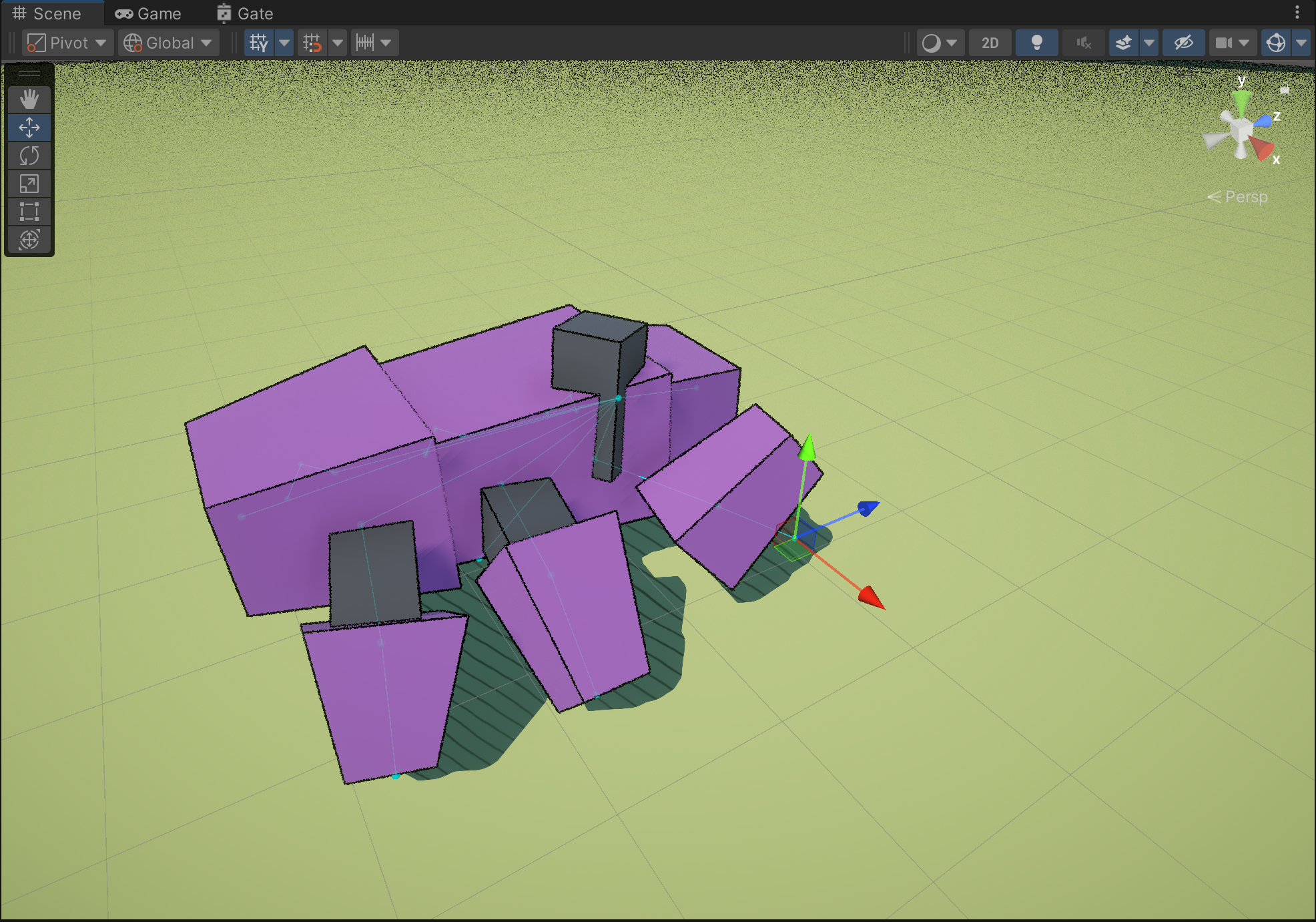Select the Hand view tool
The height and width of the screenshot is (922, 1316).
click(29, 99)
